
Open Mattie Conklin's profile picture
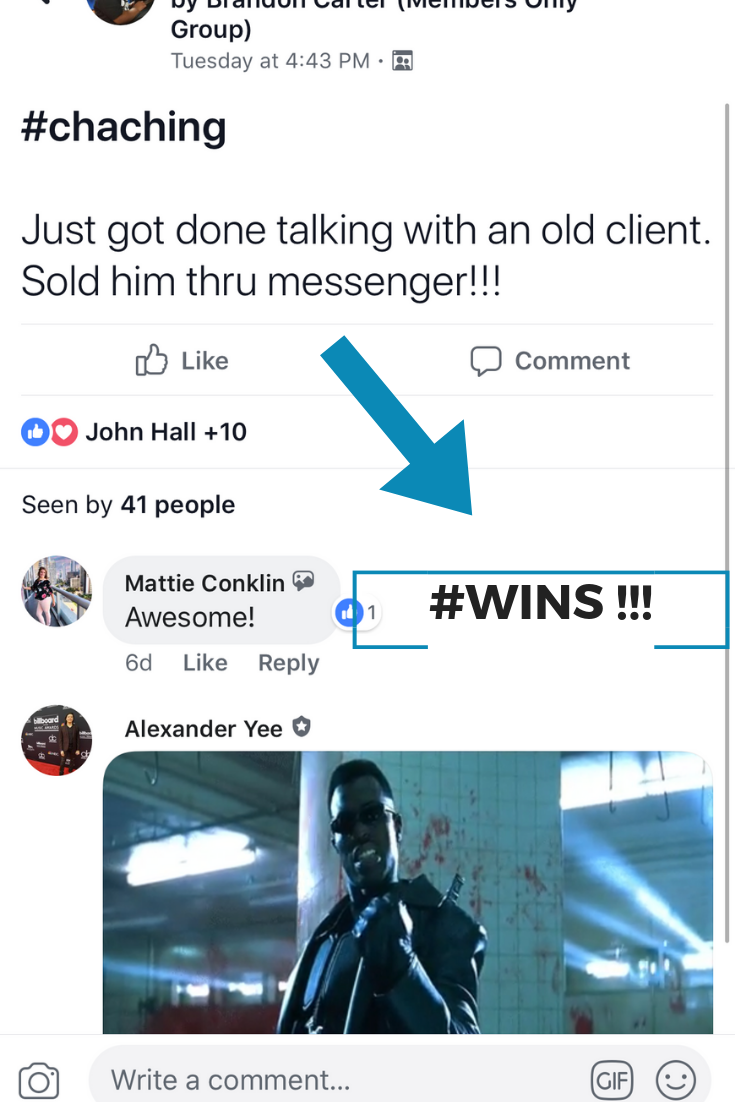(56, 591)
